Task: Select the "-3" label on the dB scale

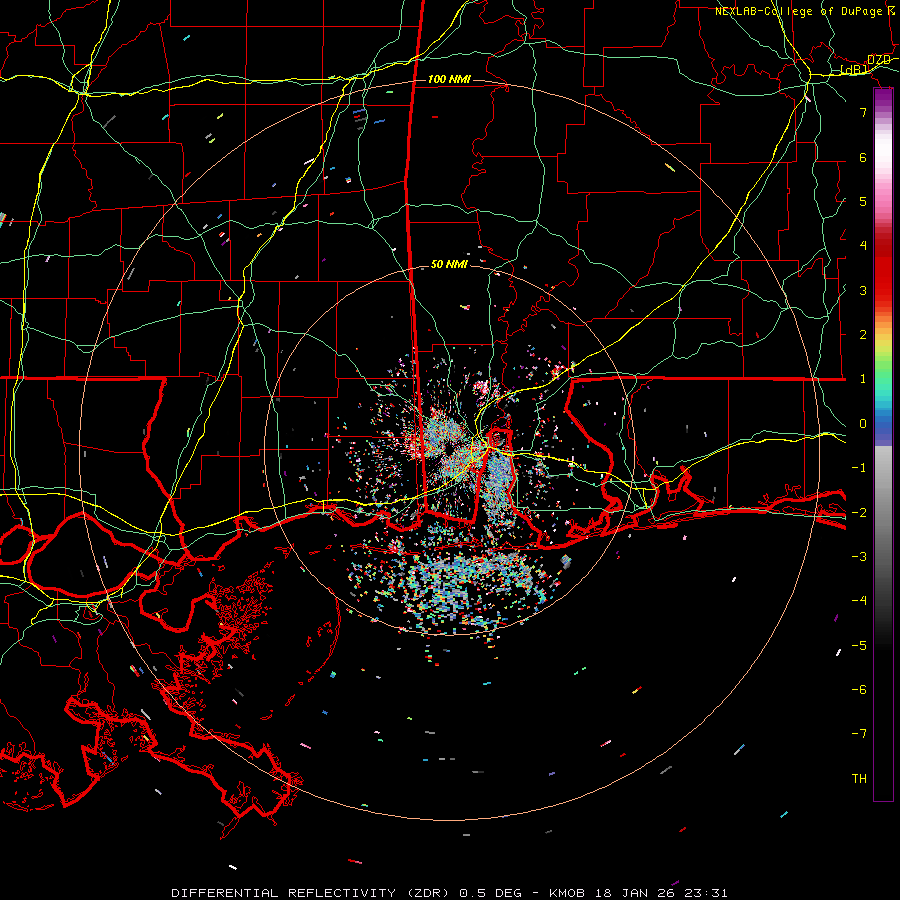Action: (x=859, y=557)
